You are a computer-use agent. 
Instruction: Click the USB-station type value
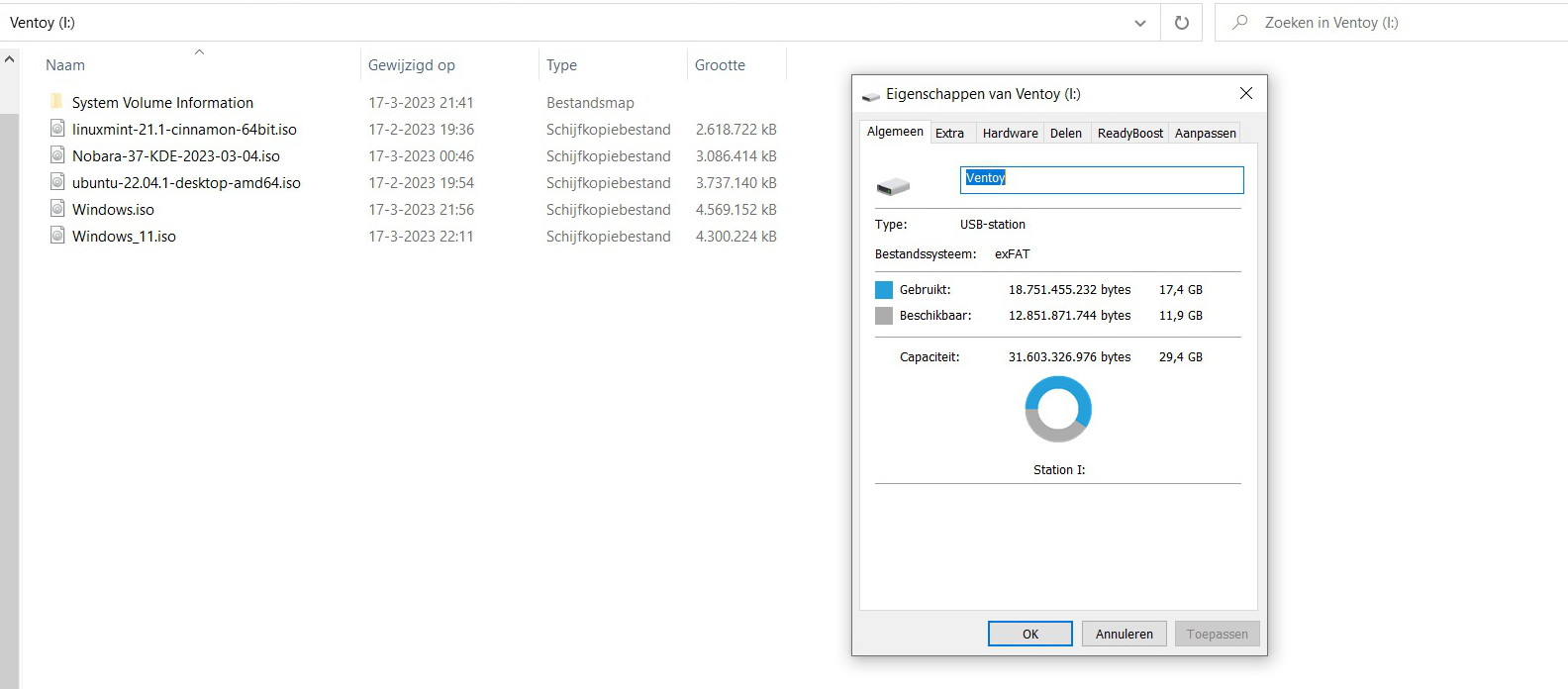[x=993, y=225]
